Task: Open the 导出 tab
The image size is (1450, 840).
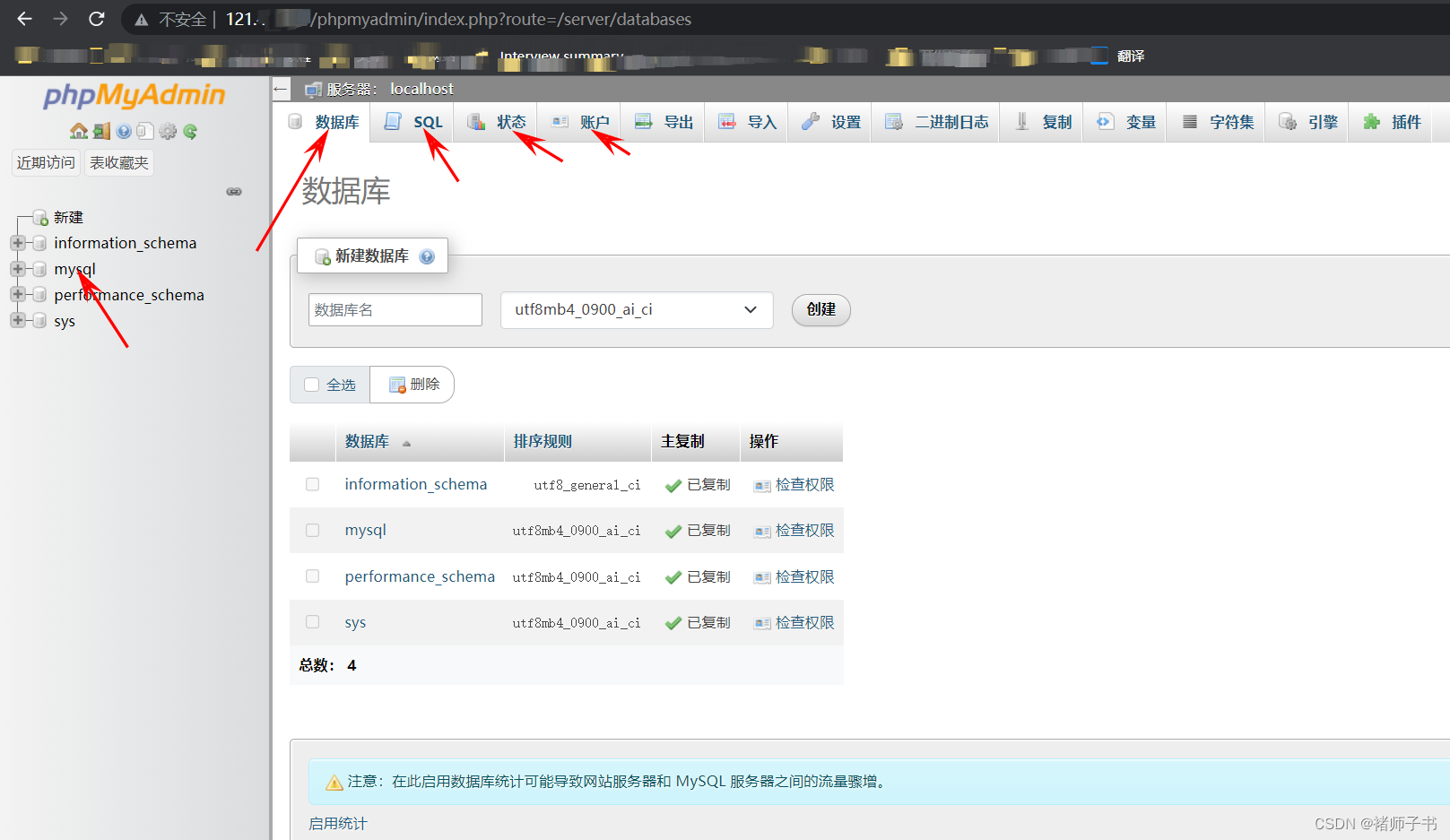Action: pos(664,122)
